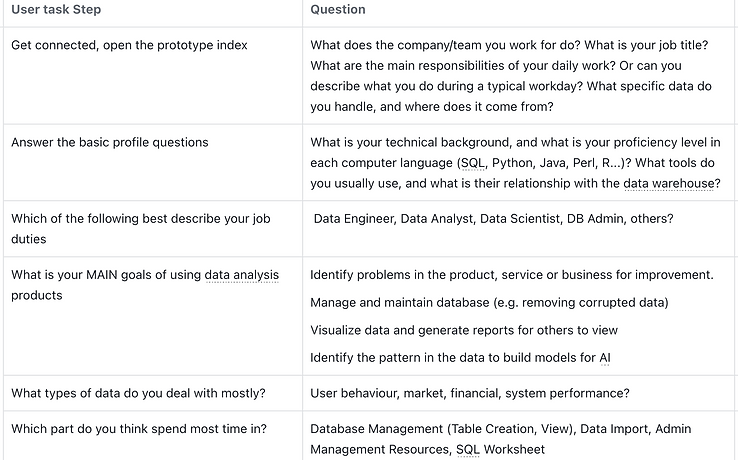
Task: Click the underlined 'AI' term
Action: (x=605, y=358)
